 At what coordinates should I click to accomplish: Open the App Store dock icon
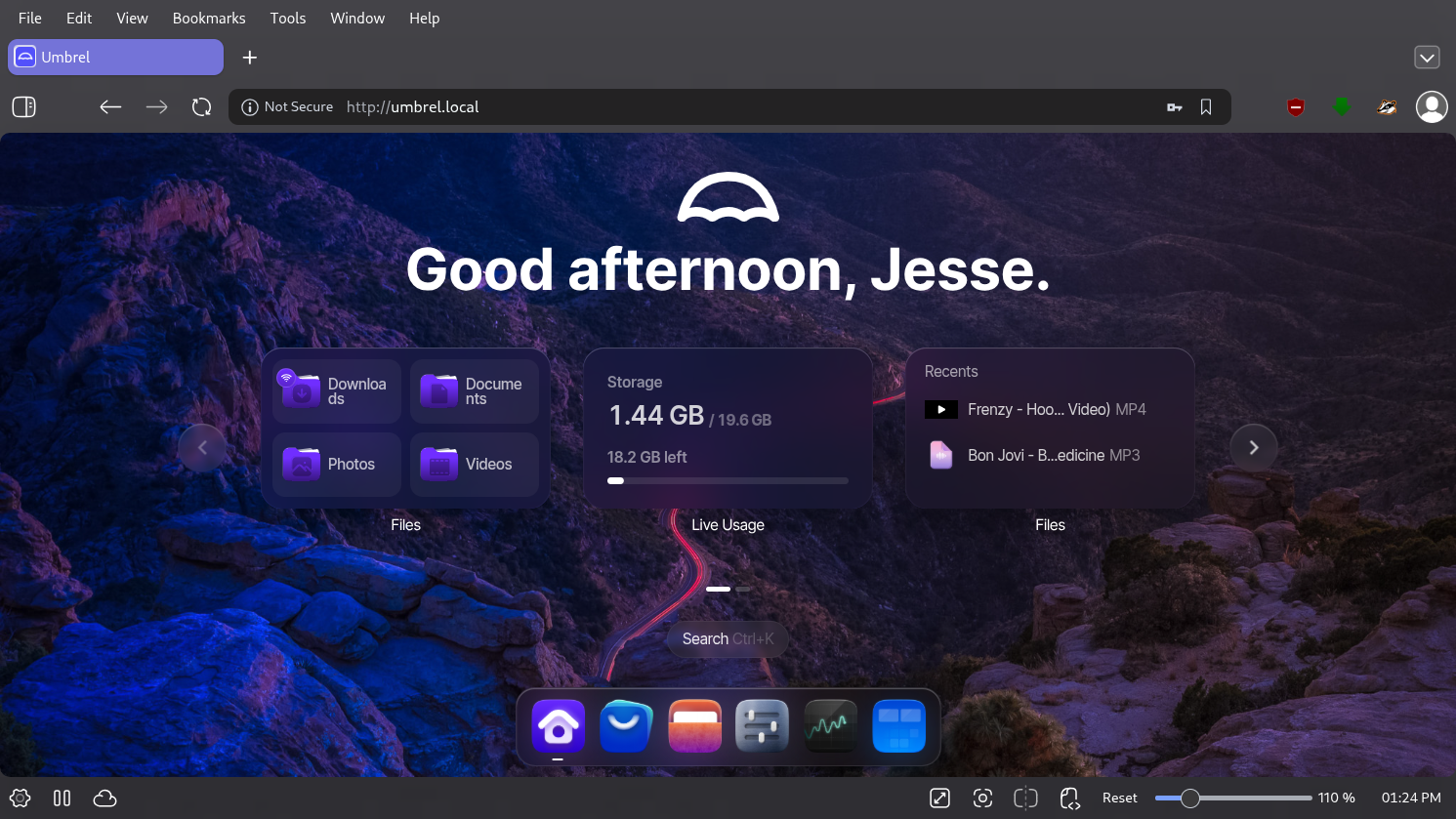click(626, 726)
